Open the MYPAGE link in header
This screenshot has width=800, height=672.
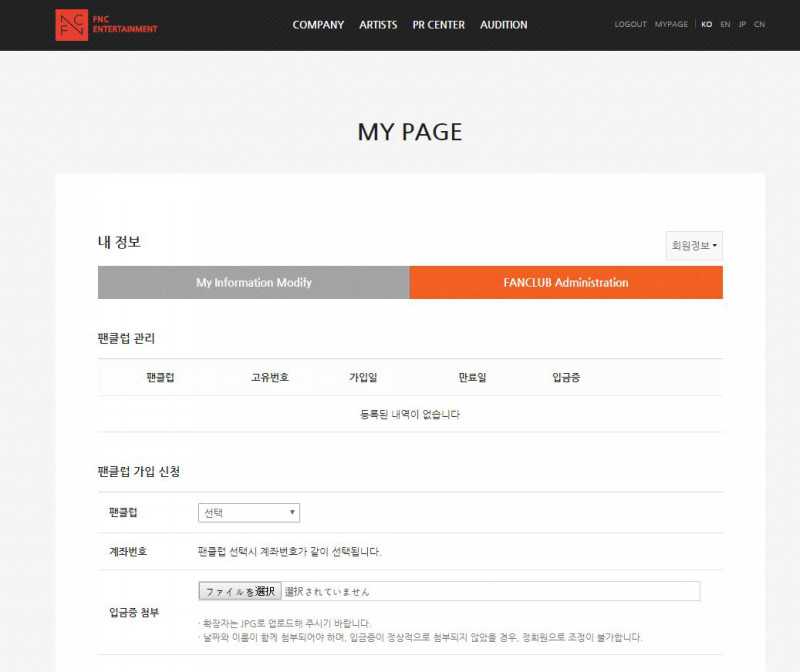click(x=671, y=24)
